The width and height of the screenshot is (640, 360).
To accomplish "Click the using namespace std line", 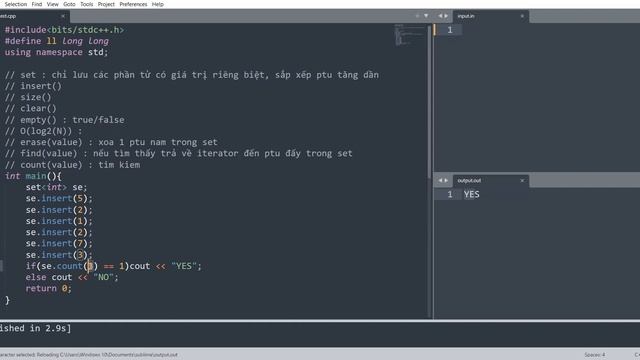I will pos(56,52).
